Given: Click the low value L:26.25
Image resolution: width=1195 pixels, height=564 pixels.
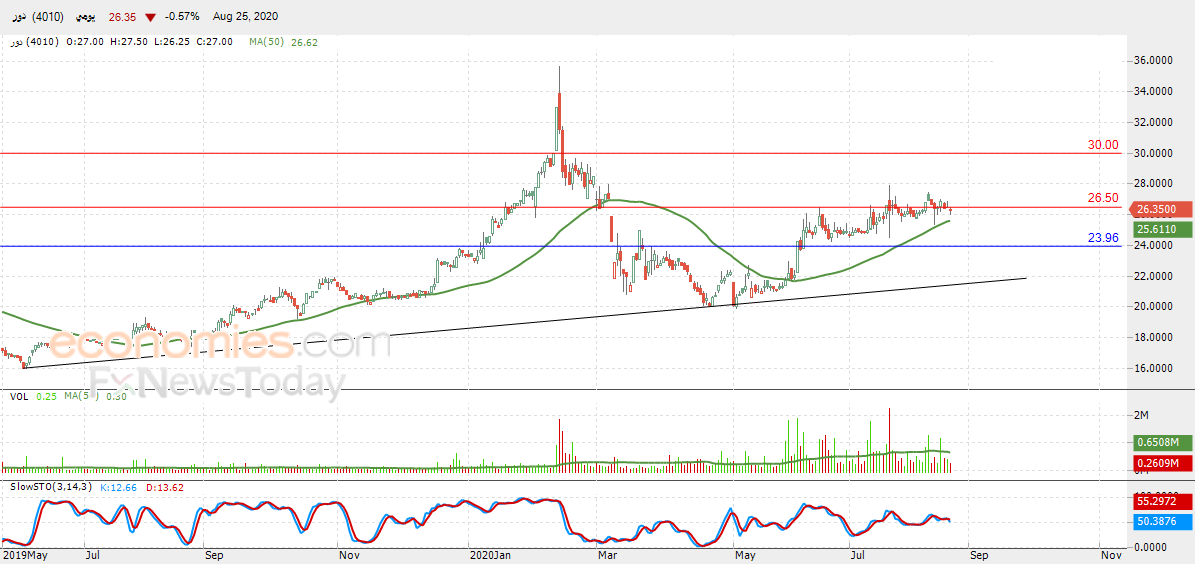Looking at the screenshot, I should [x=171, y=42].
